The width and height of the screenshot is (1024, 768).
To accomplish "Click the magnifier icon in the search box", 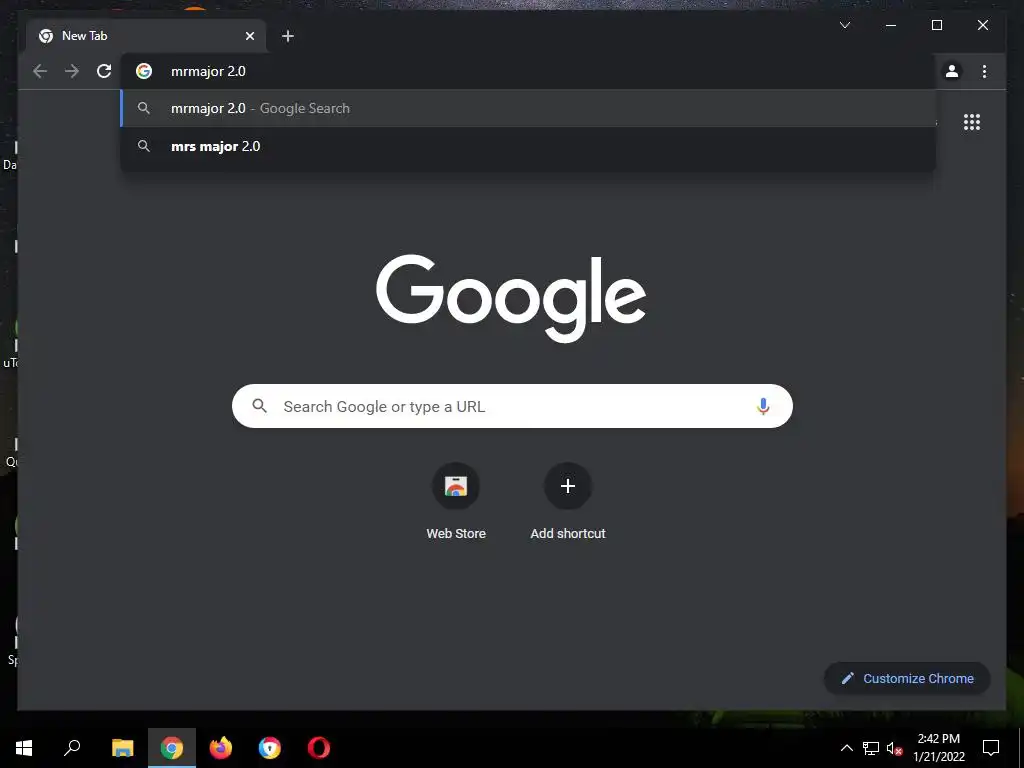I will coord(259,406).
